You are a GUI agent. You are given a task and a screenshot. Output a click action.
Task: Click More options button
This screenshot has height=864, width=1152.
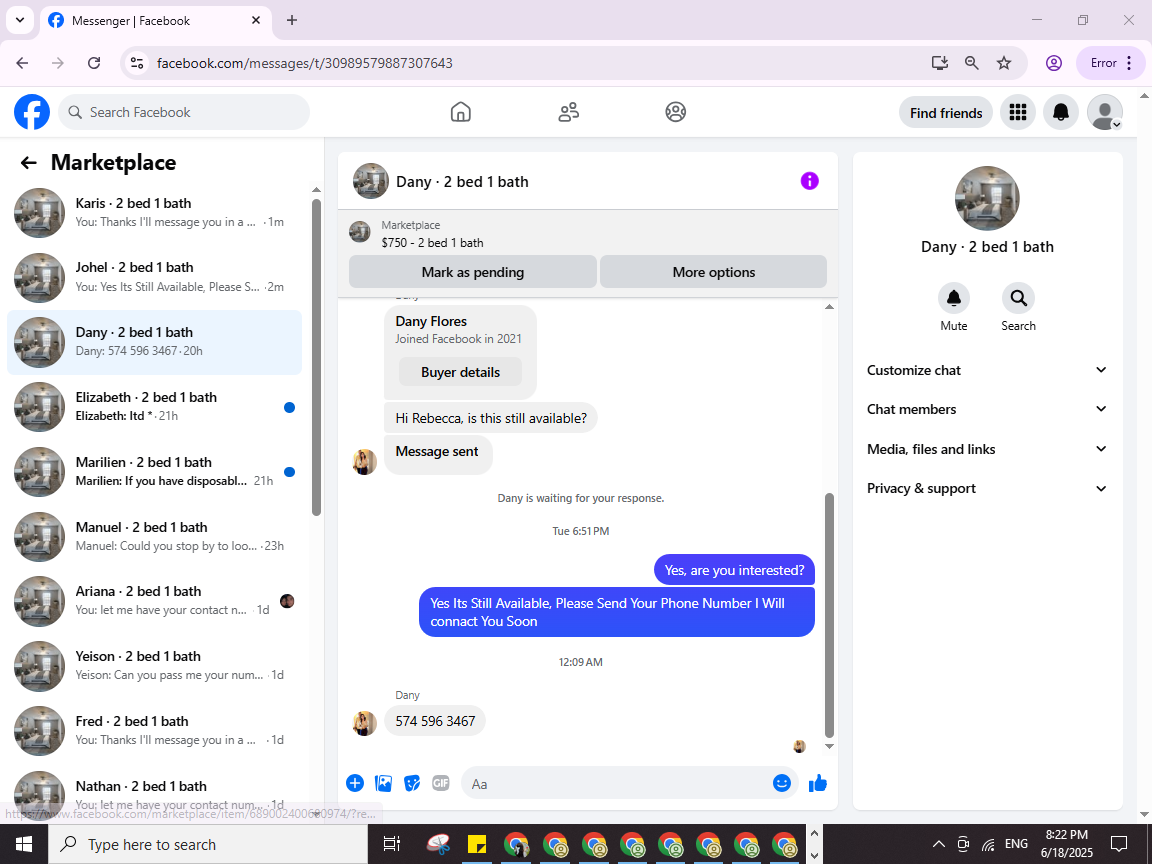[x=713, y=272]
